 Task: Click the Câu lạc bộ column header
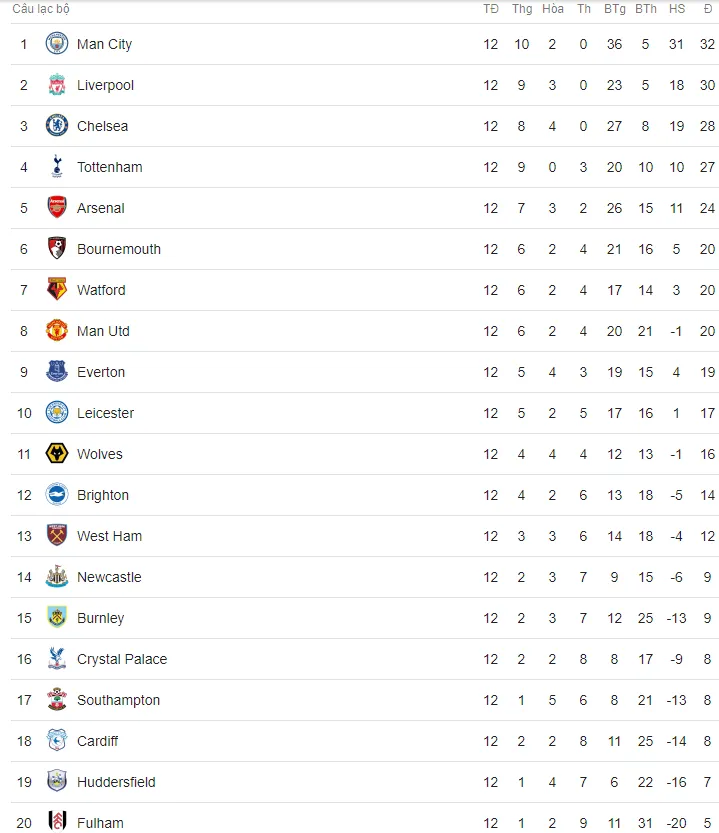point(41,9)
